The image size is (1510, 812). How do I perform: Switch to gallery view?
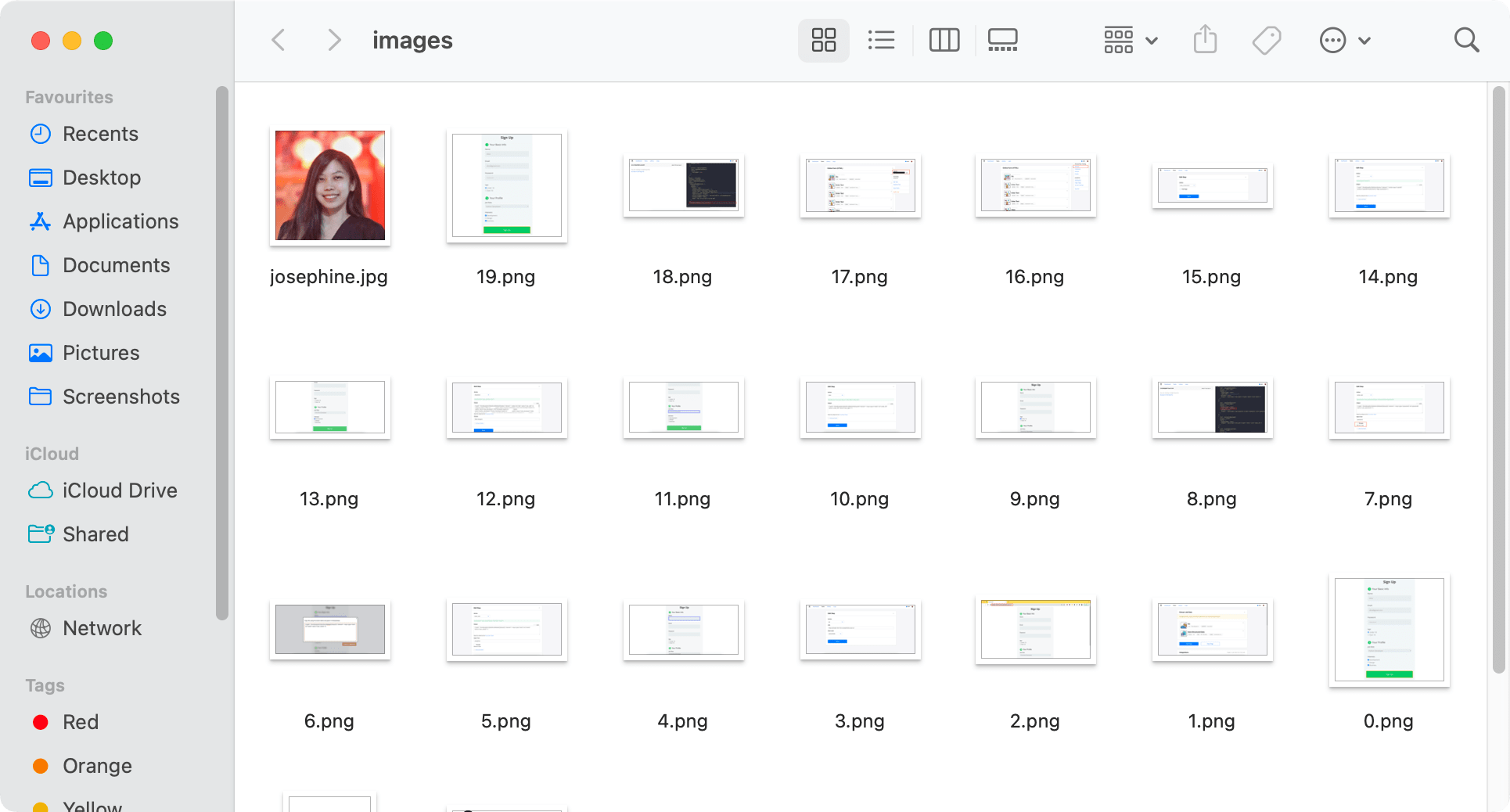1002,40
